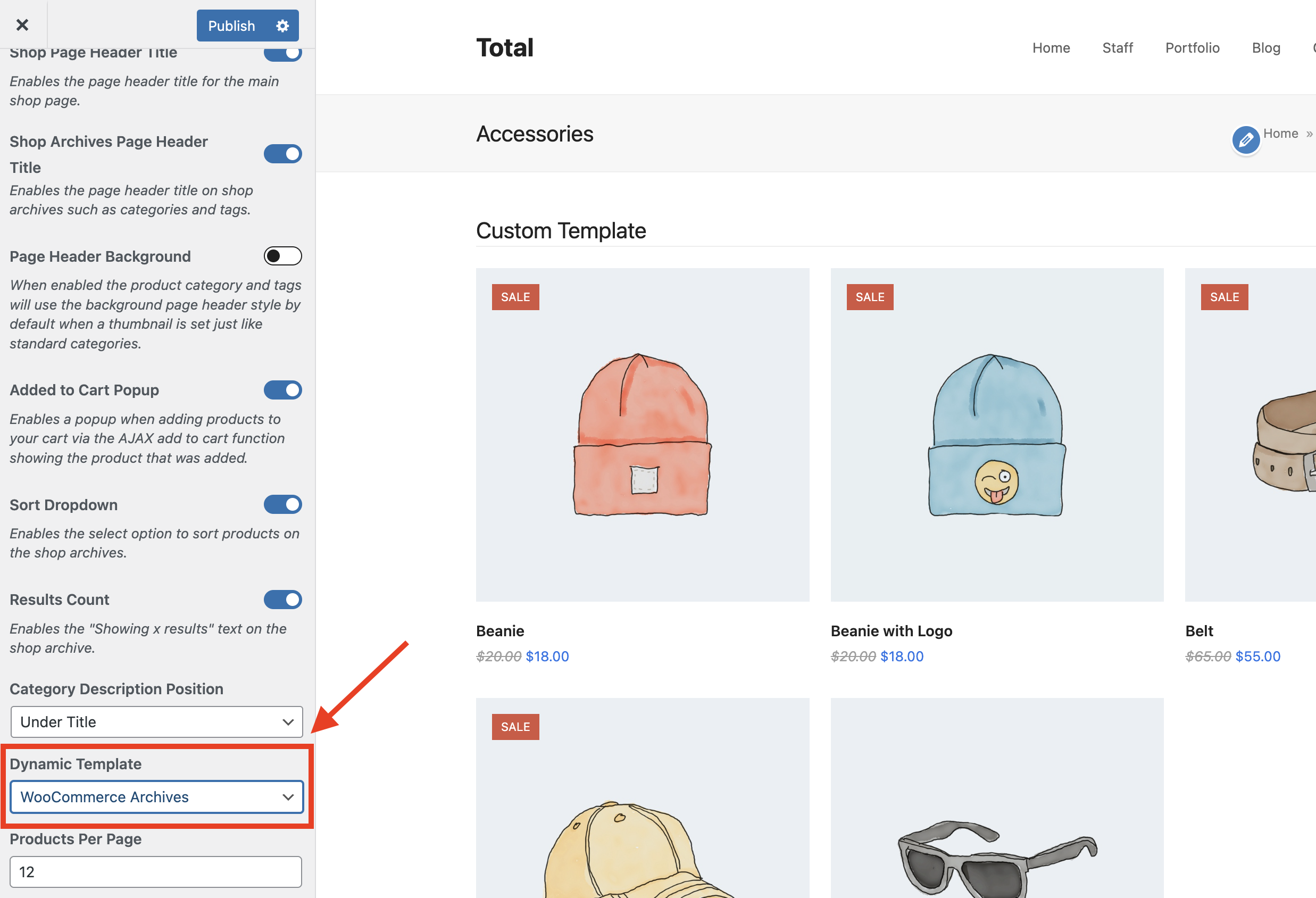Select Portfolio from the navigation menu

pos(1193,47)
